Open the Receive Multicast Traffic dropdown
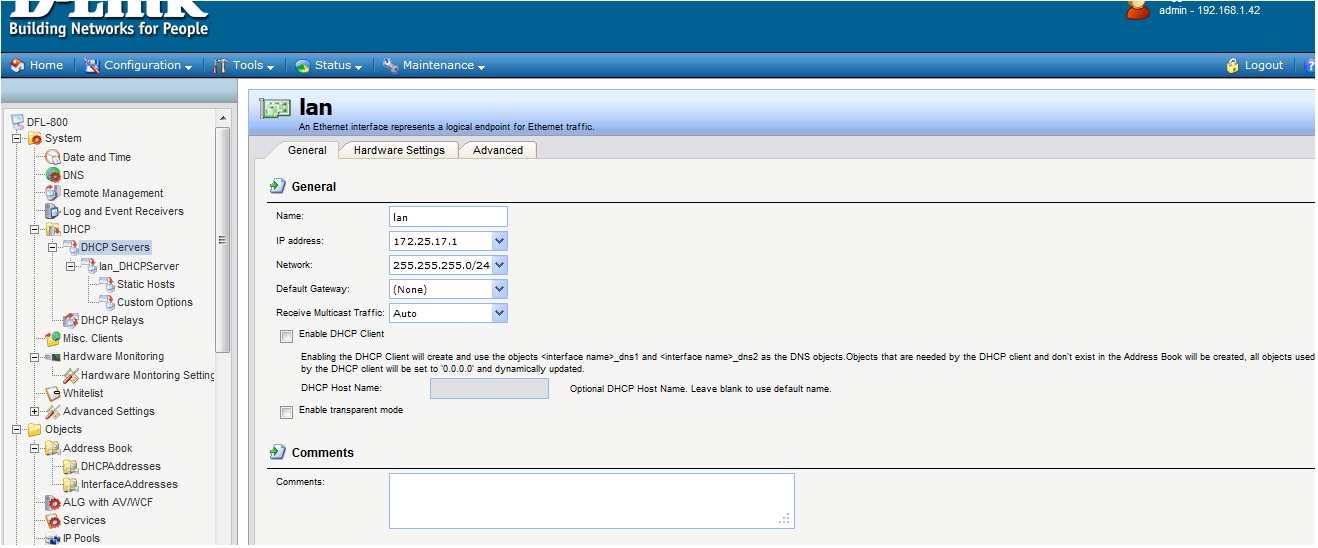Viewport: 1318px width, 548px height. click(x=500, y=313)
